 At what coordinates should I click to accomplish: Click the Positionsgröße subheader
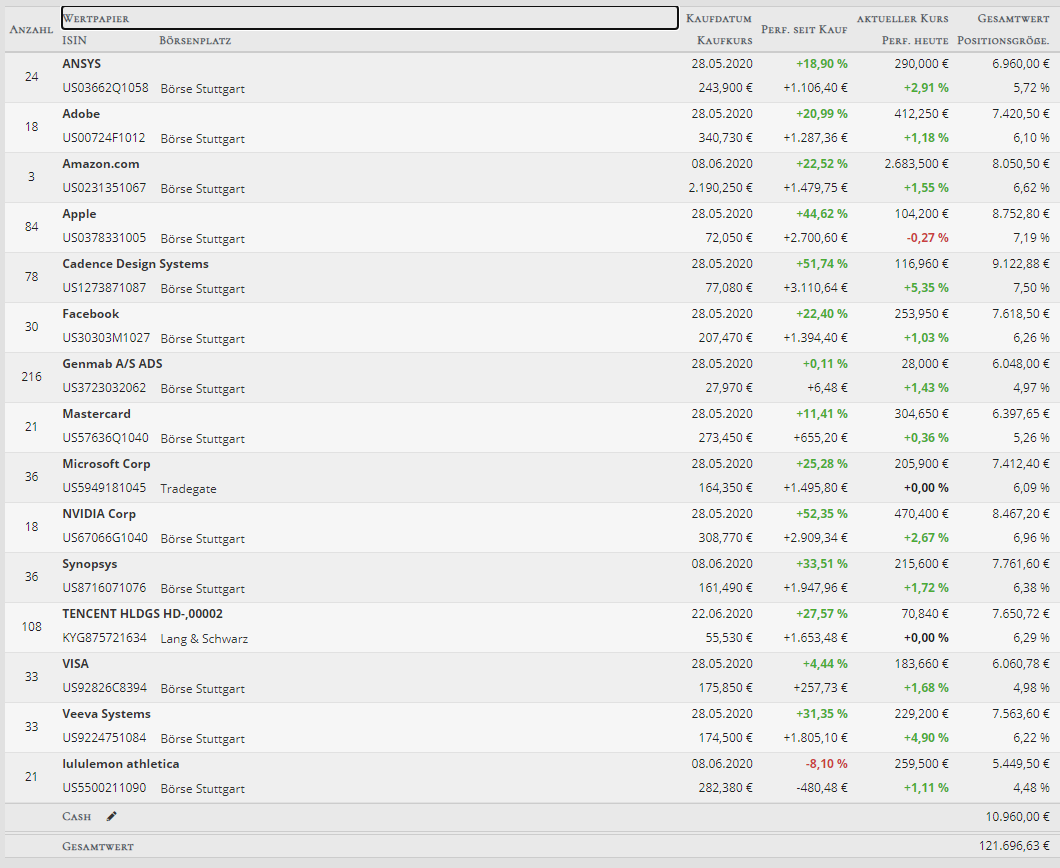[x=1003, y=41]
